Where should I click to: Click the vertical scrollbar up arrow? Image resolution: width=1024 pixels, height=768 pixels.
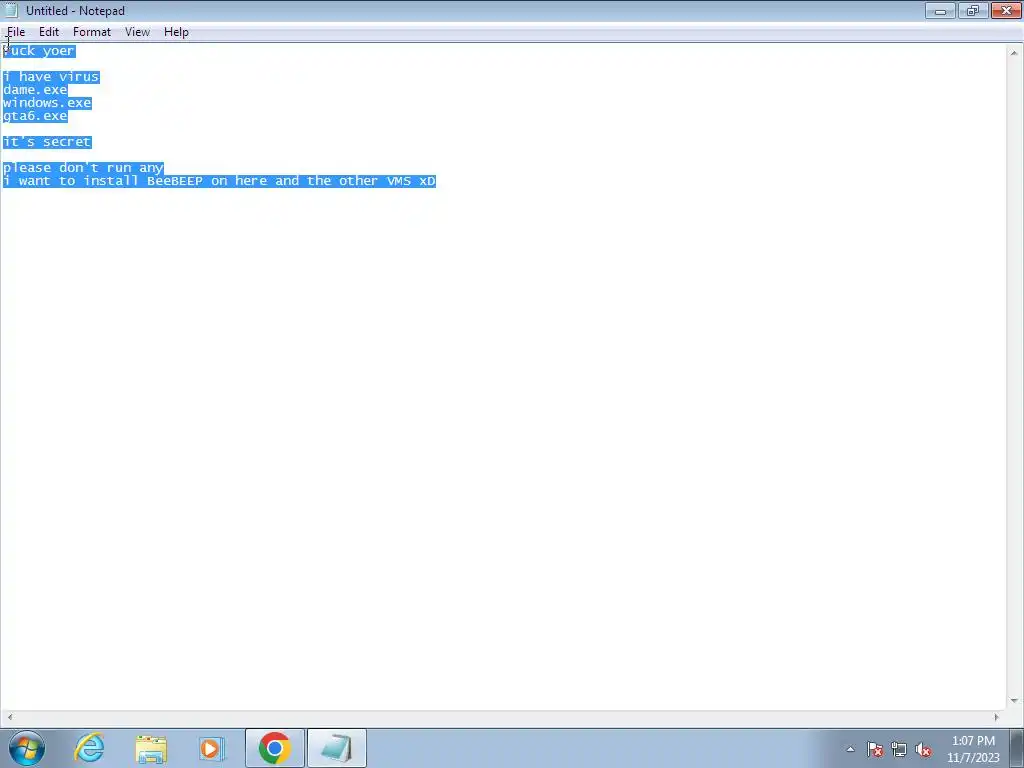pos(1014,53)
